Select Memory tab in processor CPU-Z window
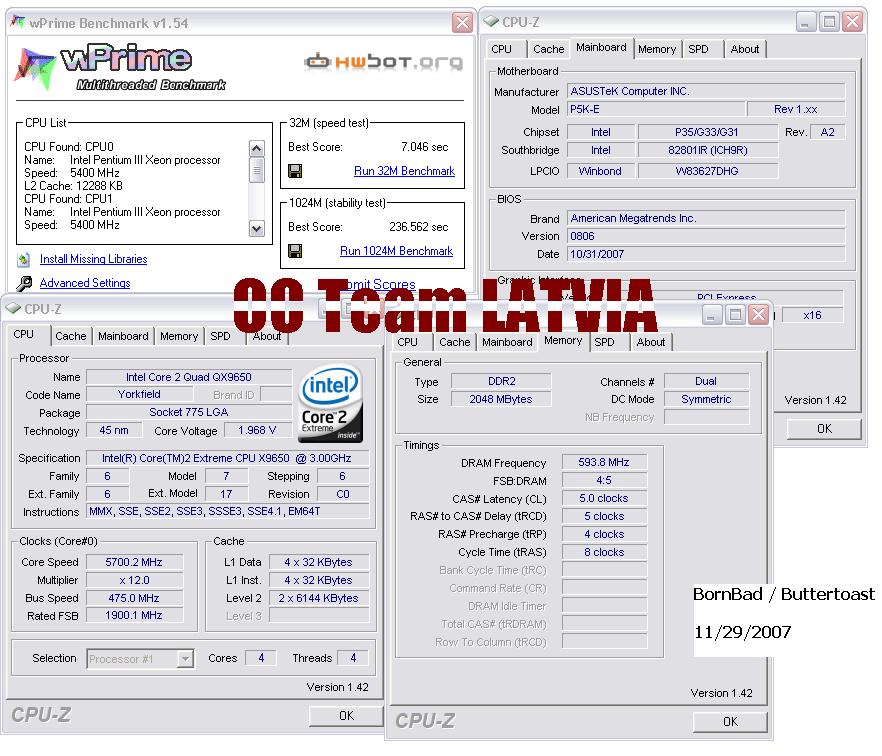 click(179, 336)
